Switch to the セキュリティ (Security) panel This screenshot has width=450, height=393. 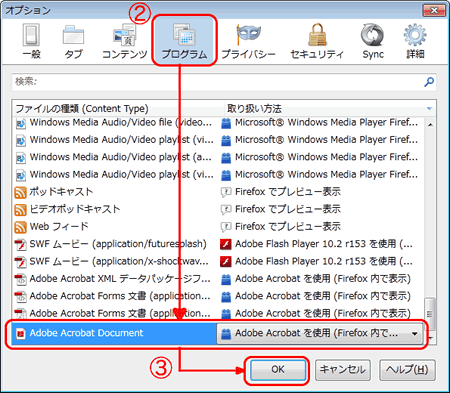[x=317, y=41]
